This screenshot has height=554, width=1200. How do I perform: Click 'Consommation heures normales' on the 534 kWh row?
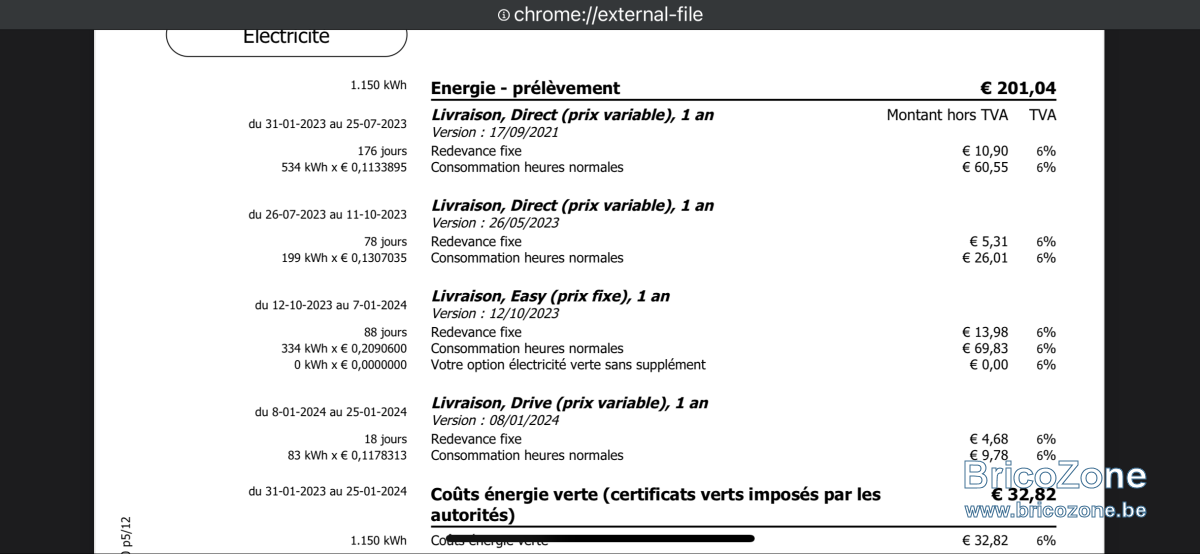[x=527, y=167]
